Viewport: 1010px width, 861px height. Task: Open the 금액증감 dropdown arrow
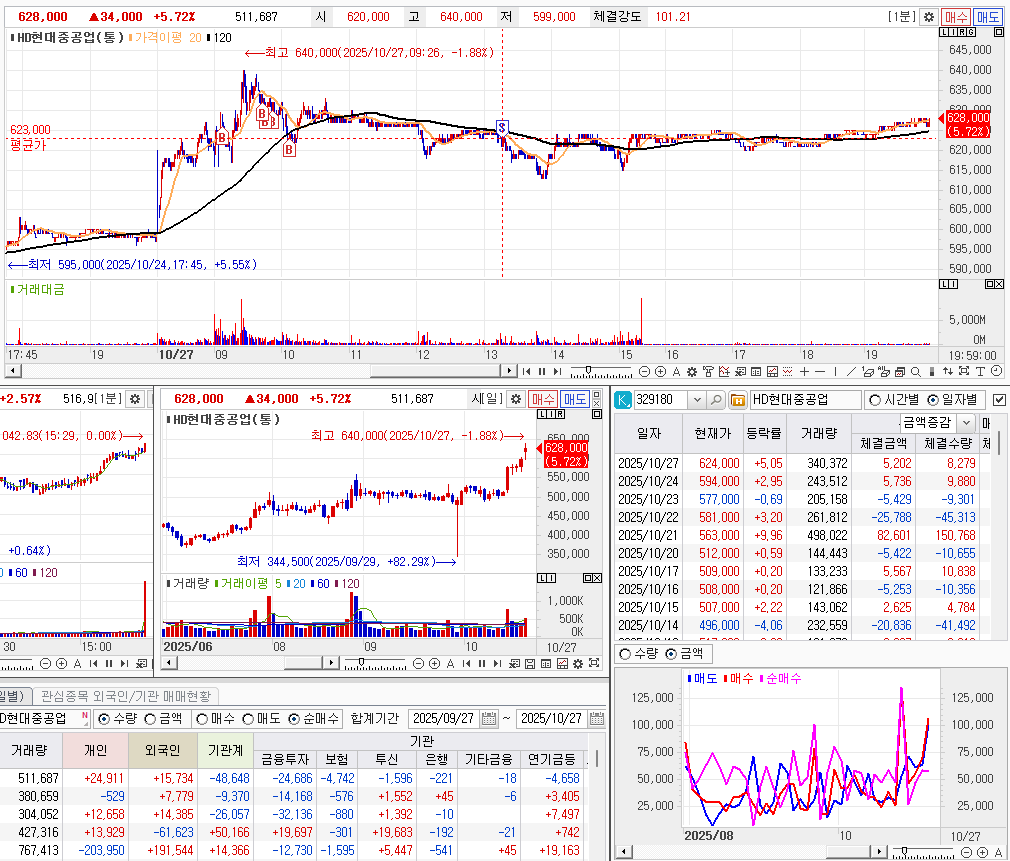966,423
